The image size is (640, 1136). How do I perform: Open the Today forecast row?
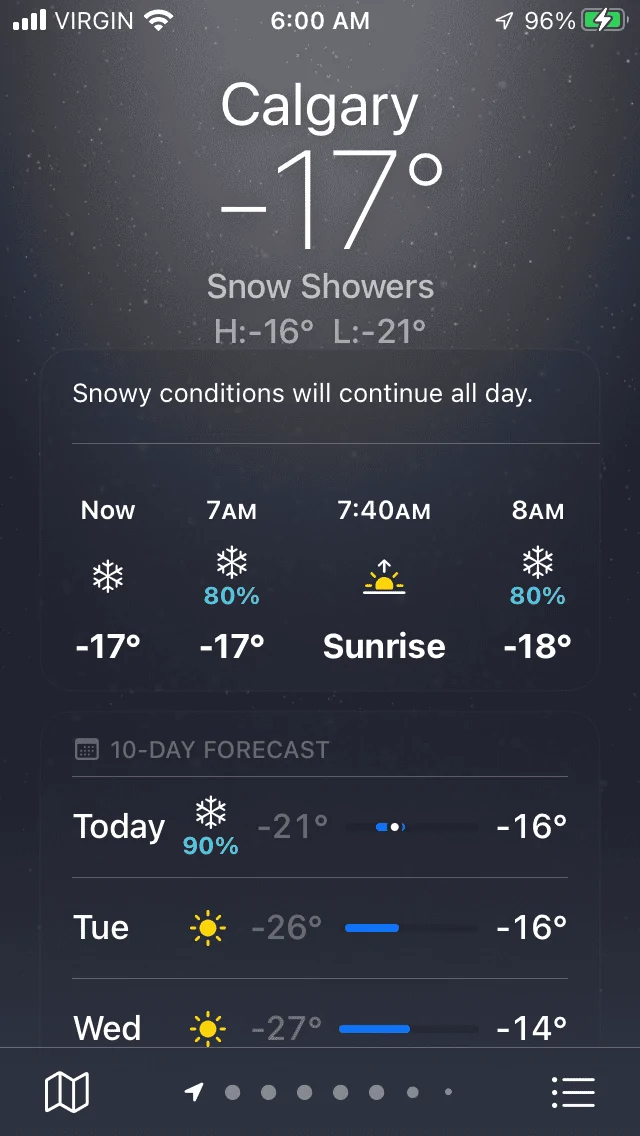tap(320, 827)
